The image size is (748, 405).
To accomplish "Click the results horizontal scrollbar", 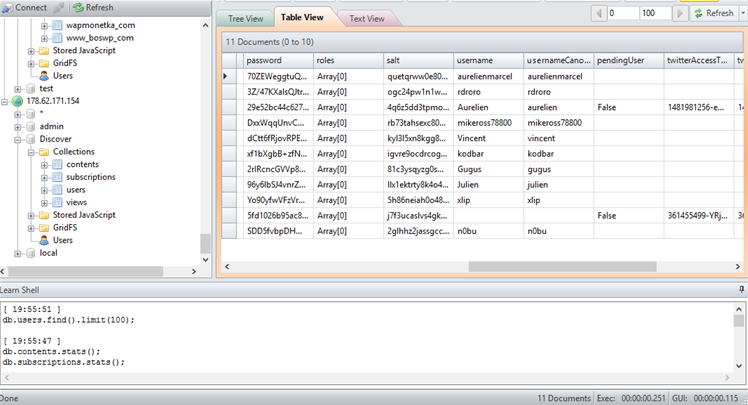I will tap(480, 268).
